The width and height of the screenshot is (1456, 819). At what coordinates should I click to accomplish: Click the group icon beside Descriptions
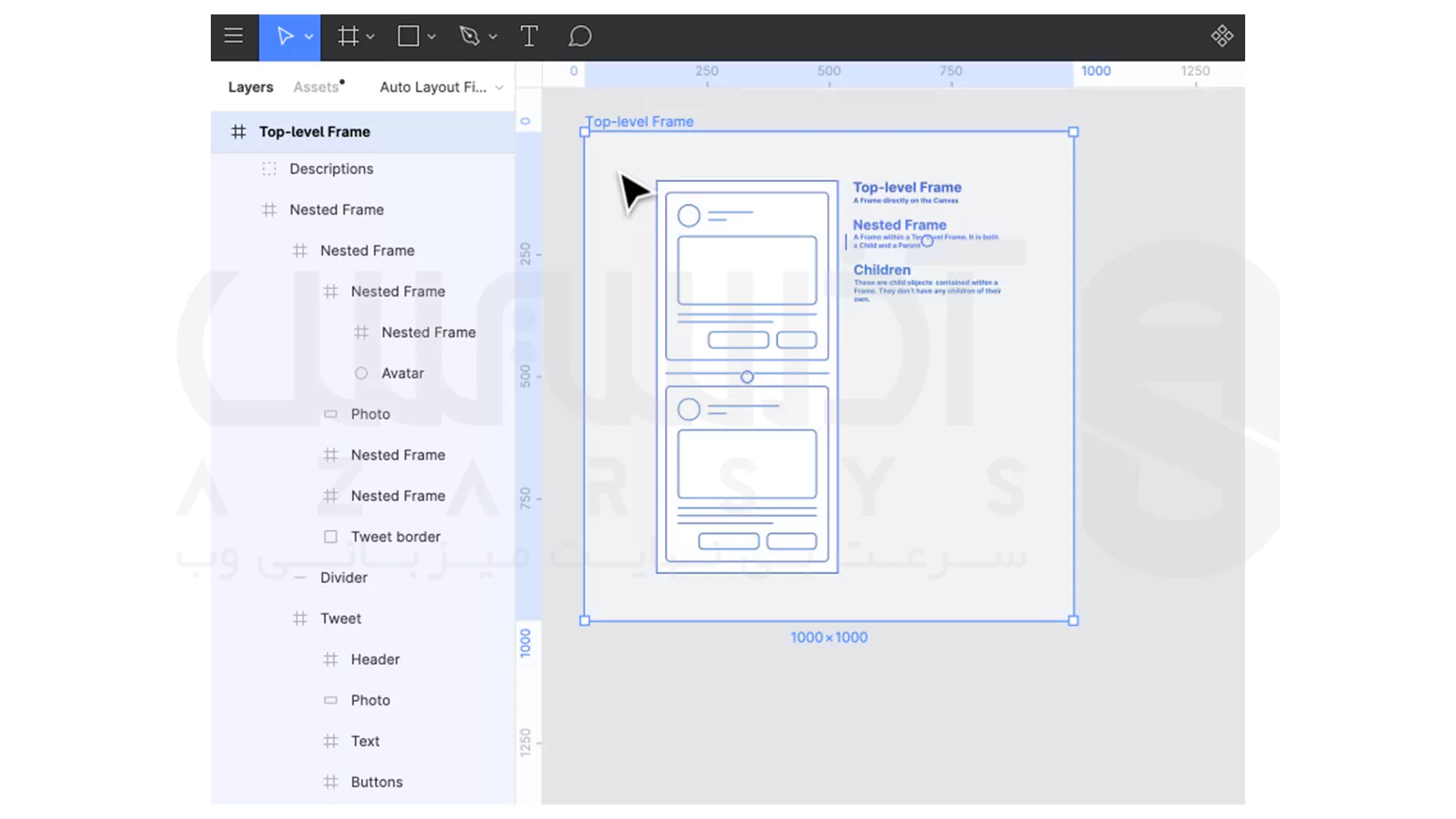269,169
